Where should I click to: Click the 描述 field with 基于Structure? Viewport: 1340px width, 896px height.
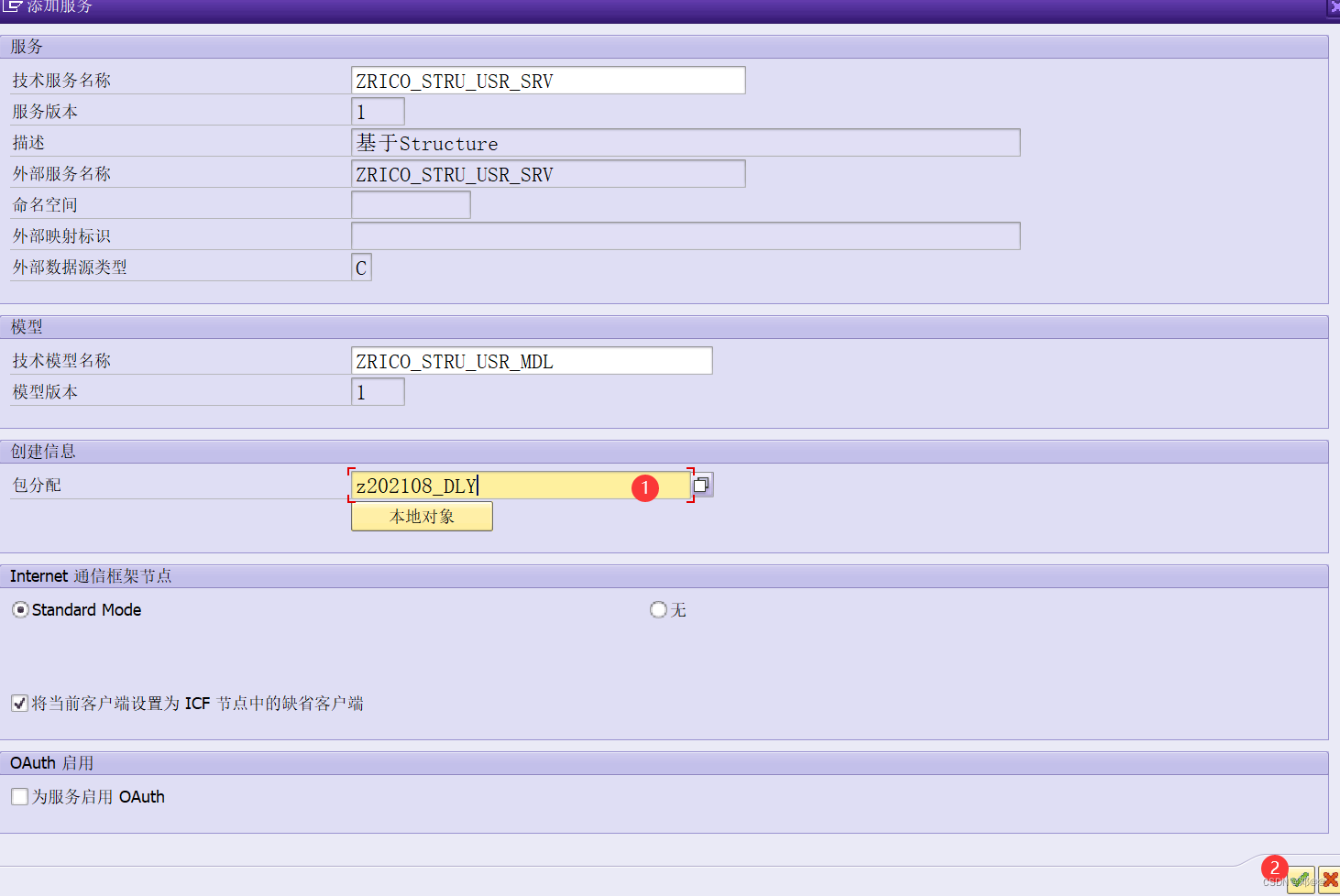click(686, 143)
